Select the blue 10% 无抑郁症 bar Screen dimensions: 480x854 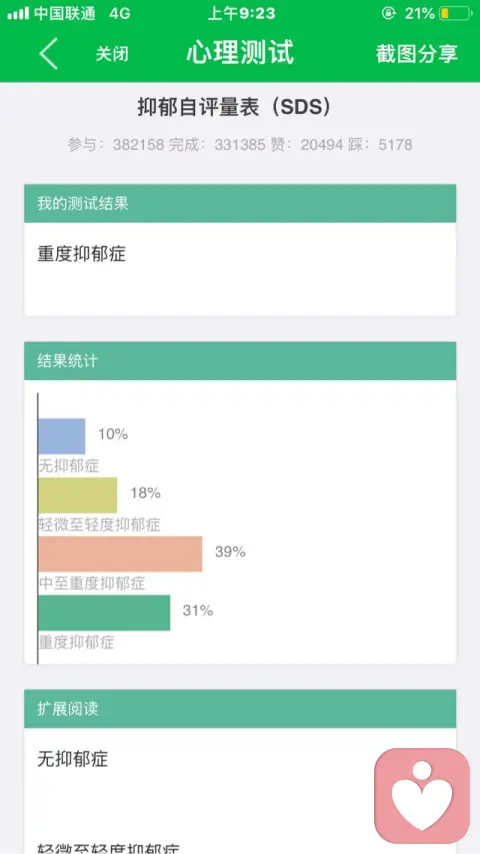point(62,436)
